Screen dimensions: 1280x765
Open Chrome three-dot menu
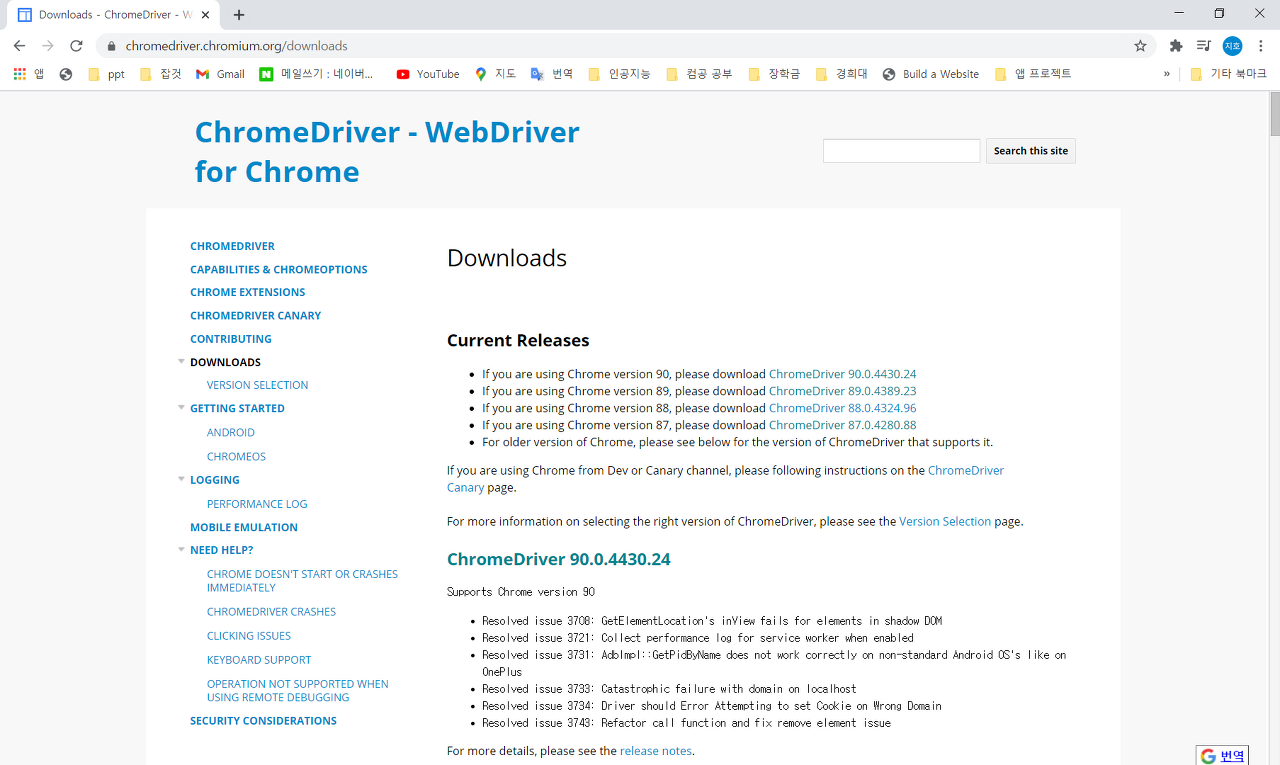tap(1261, 46)
